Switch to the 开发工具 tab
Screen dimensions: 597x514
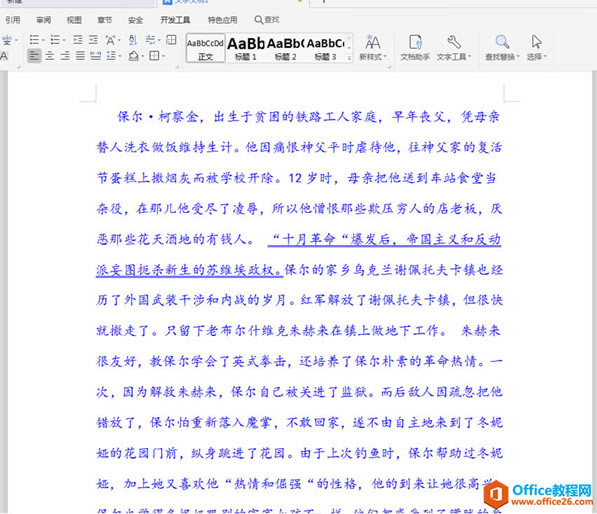175,20
